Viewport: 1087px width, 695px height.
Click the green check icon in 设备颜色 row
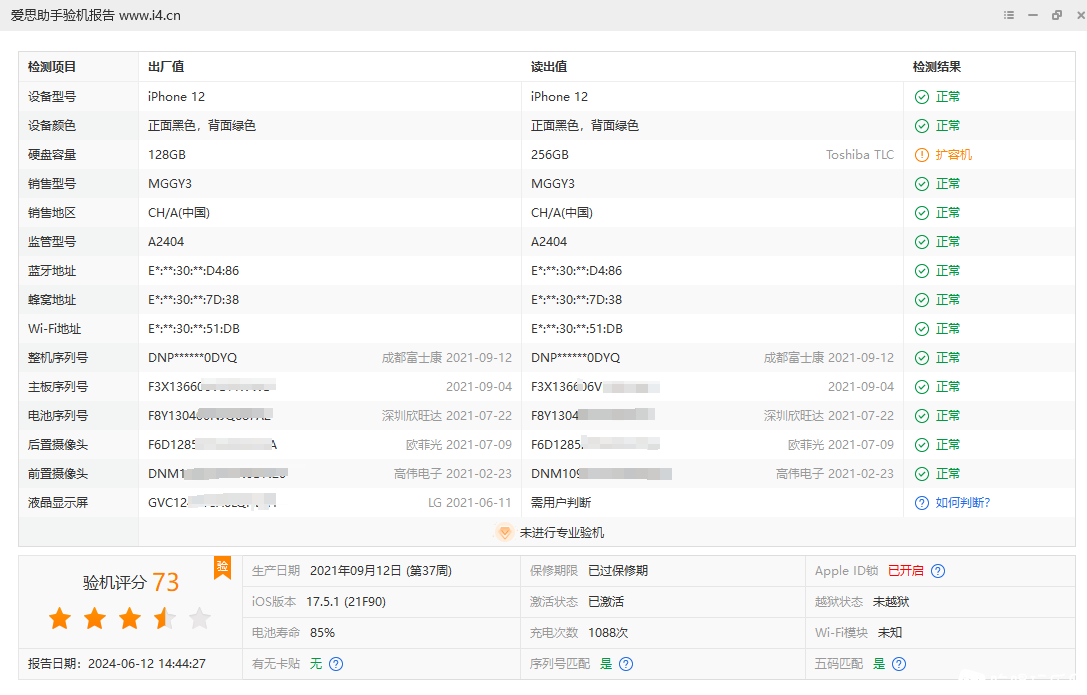click(922, 126)
